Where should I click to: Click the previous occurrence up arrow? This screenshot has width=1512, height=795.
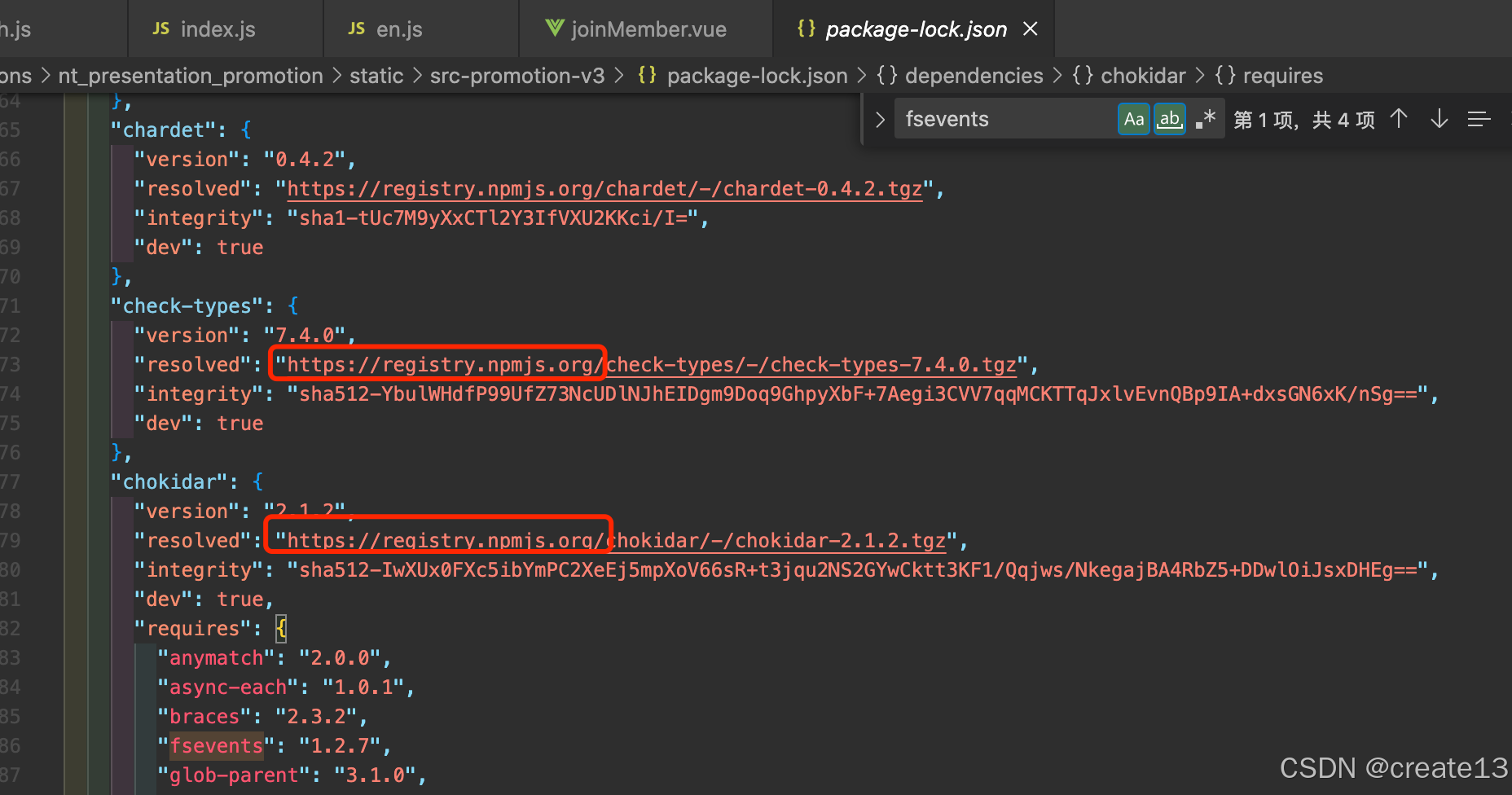(x=1399, y=119)
